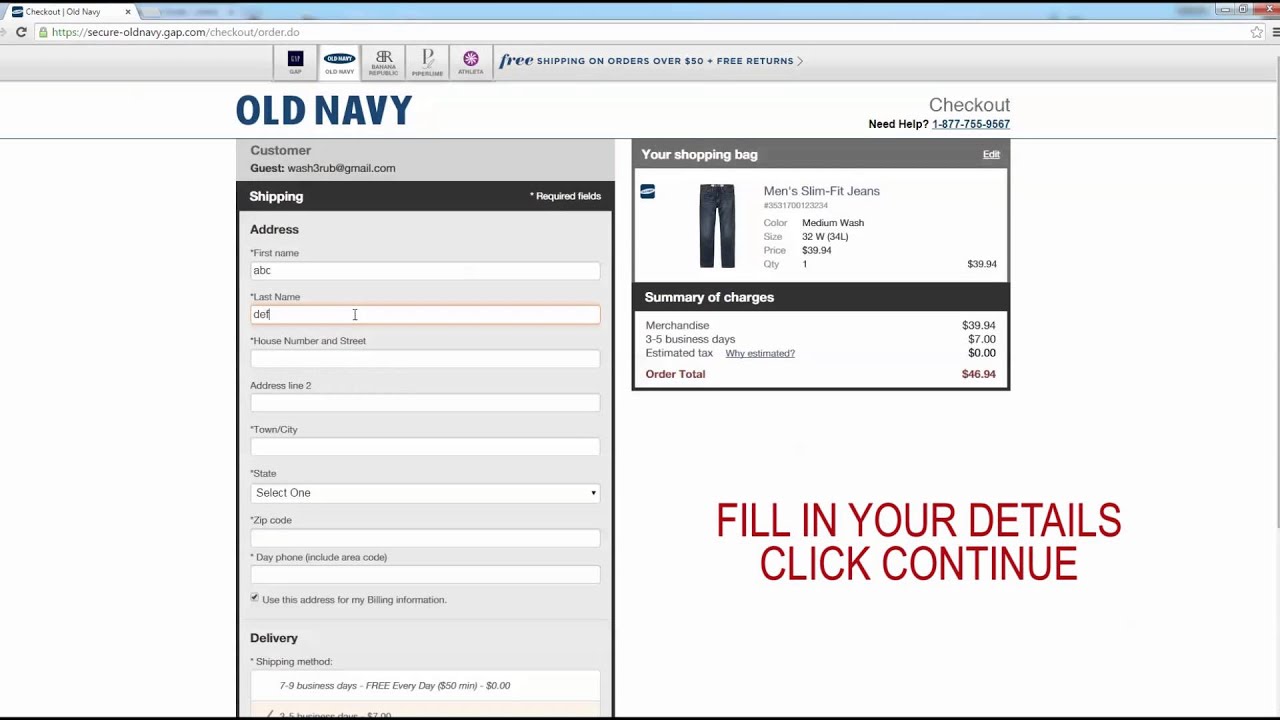
Task: Bookmark page with the star icon
Action: coord(1257,32)
